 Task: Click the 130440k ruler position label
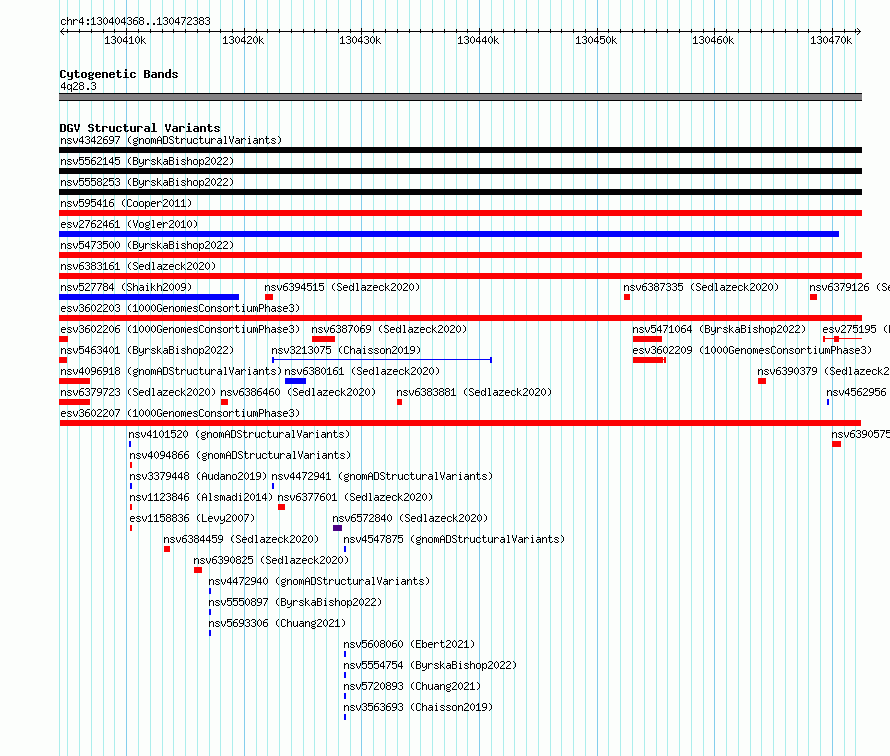click(x=478, y=40)
